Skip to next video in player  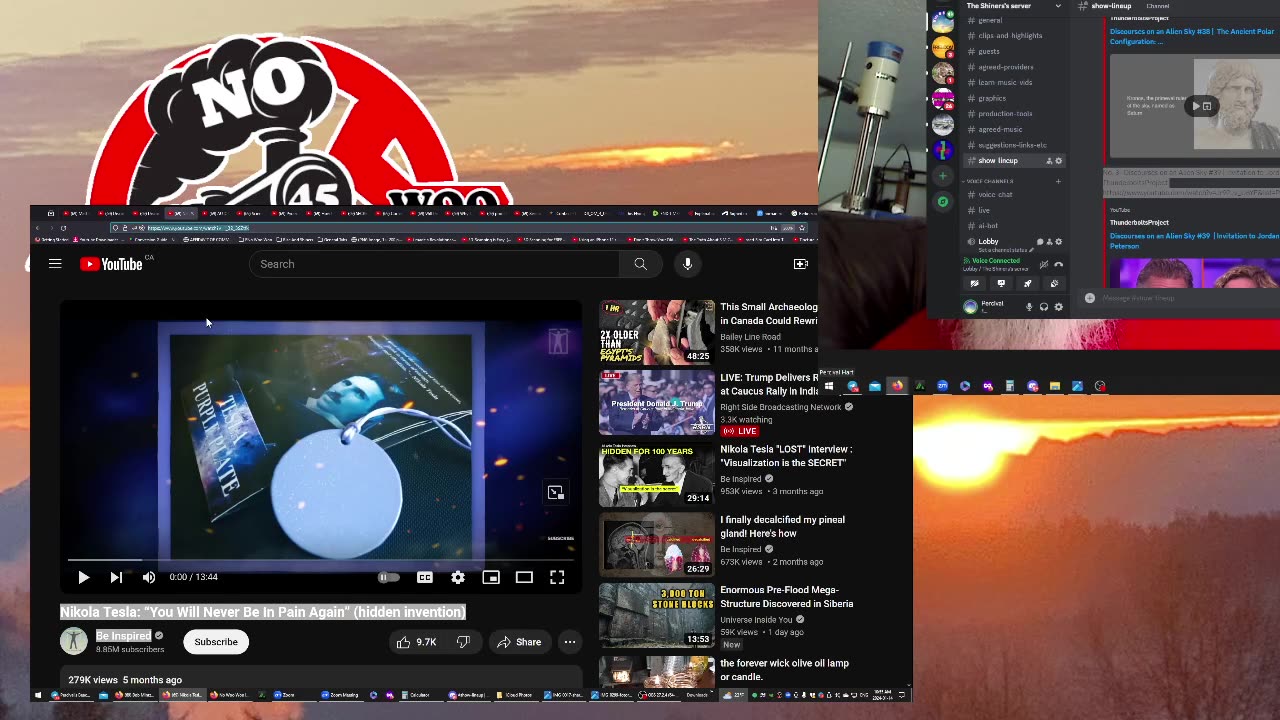(x=116, y=577)
